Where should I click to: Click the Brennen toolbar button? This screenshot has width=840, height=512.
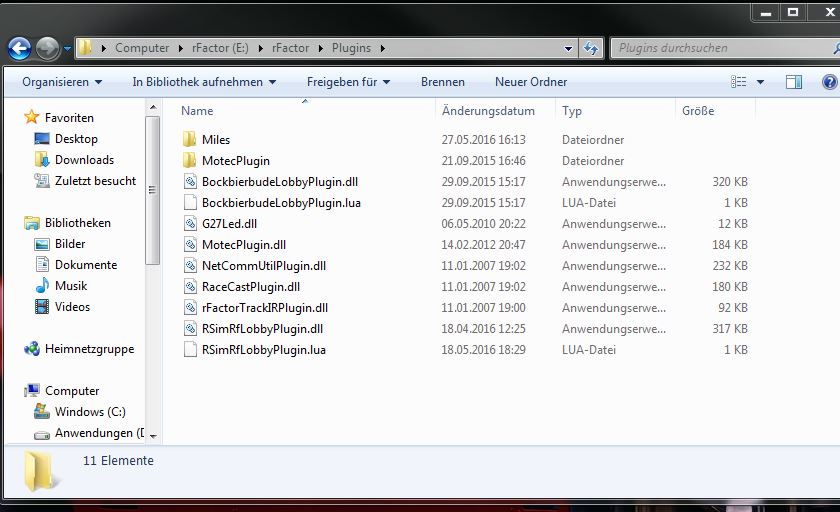[x=442, y=82]
